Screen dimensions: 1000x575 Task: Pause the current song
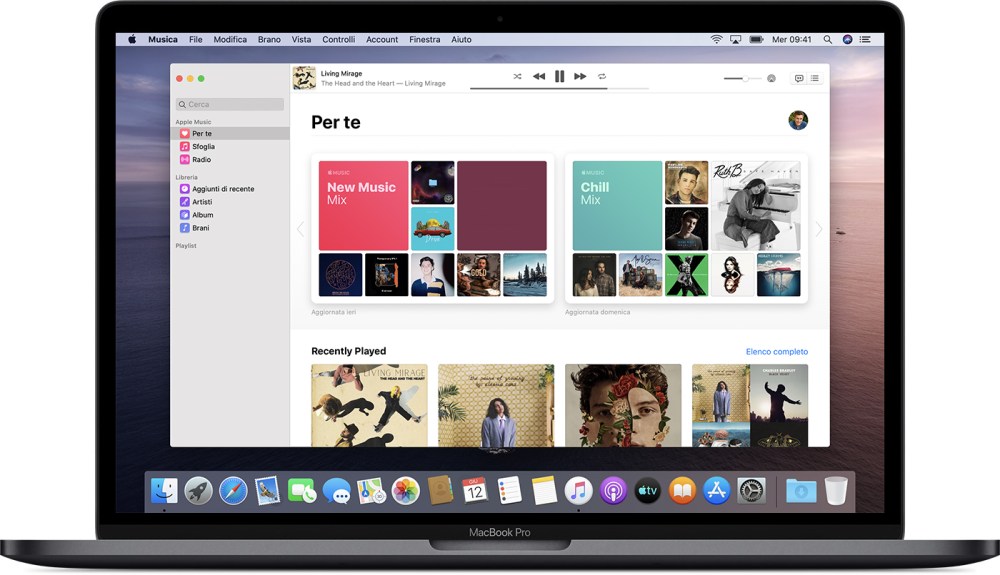(x=559, y=76)
